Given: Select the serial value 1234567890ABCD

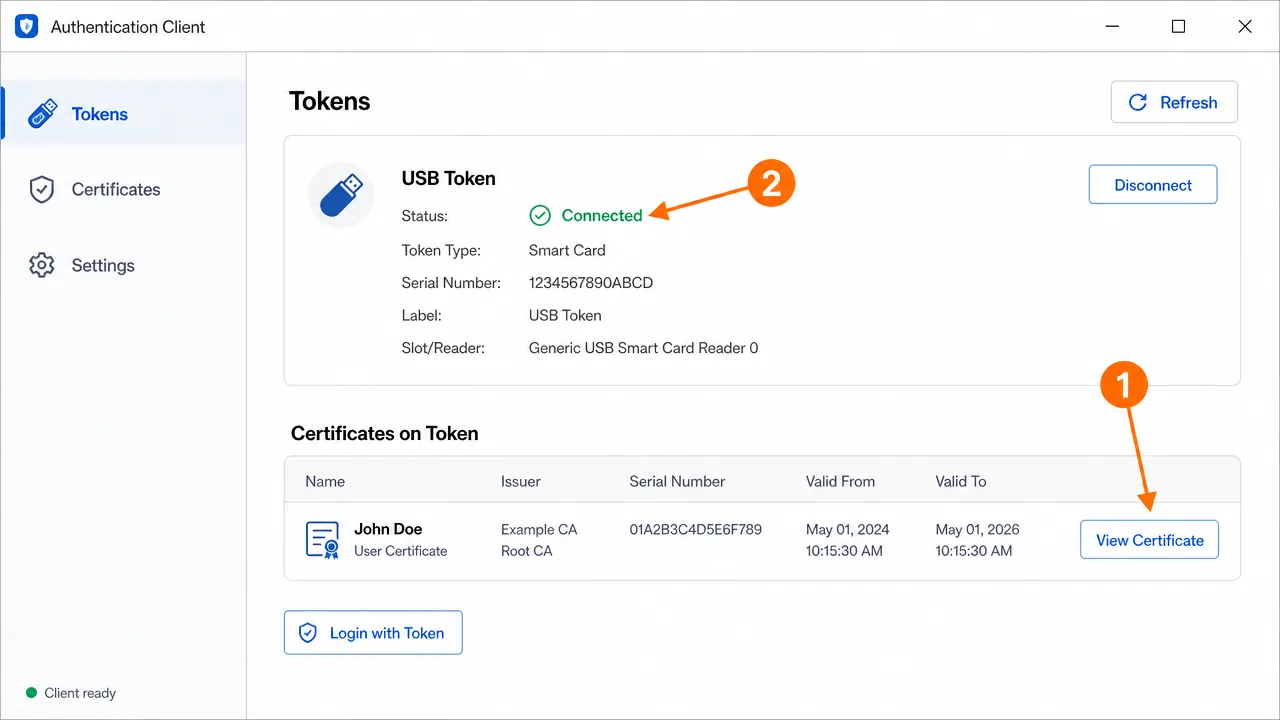Looking at the screenshot, I should pos(591,283).
